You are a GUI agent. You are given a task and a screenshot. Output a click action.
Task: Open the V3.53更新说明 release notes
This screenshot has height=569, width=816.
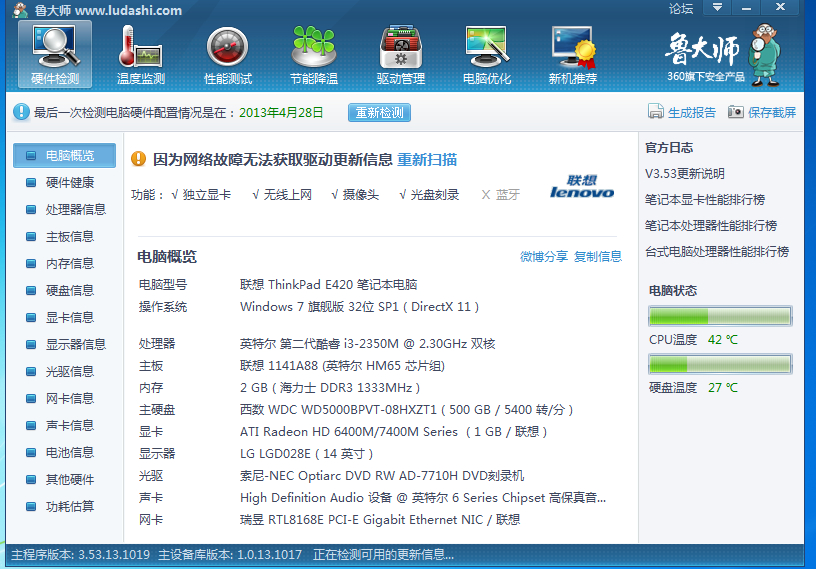point(685,173)
